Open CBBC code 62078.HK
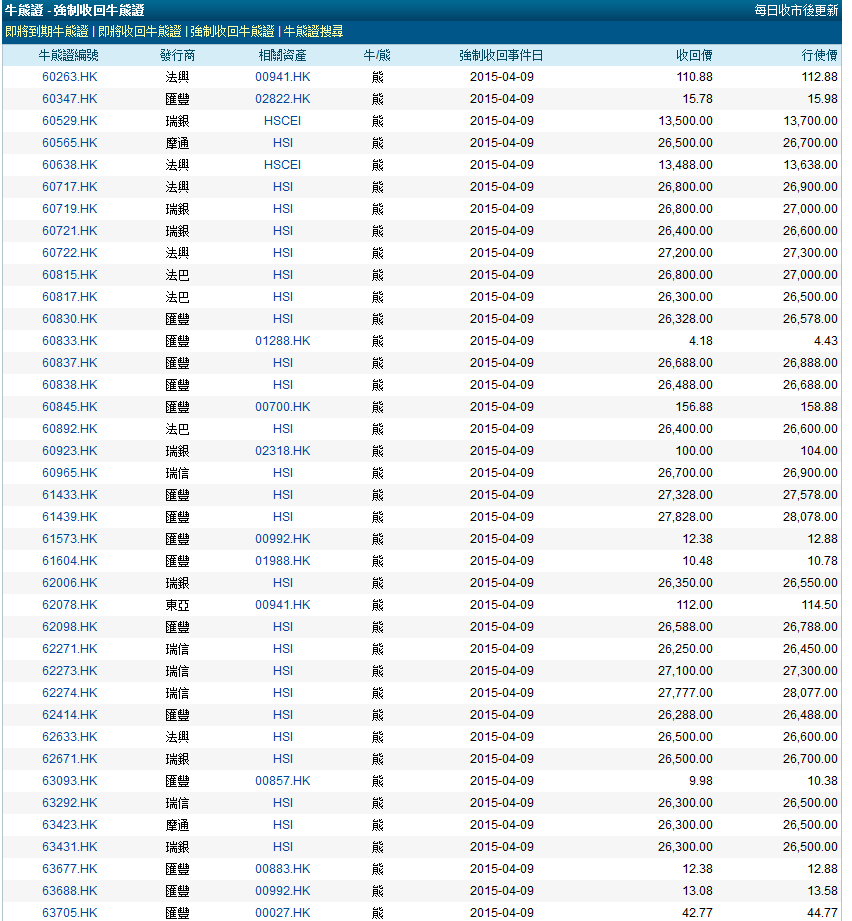The width and height of the screenshot is (852, 921). point(70,605)
